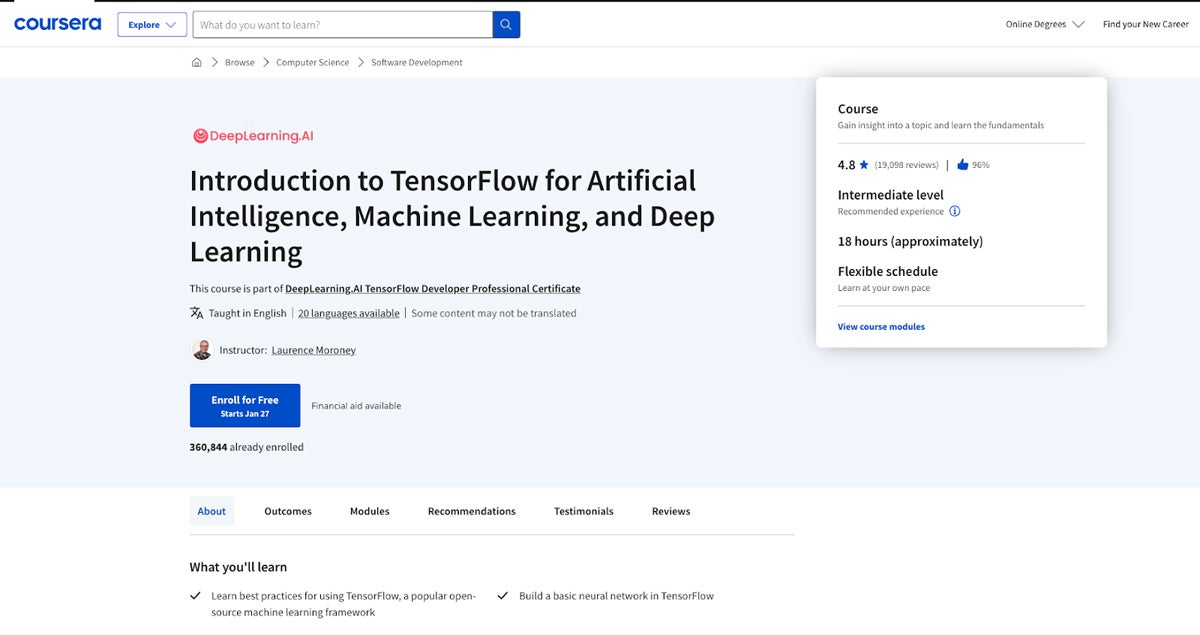Click the Enroll for Free button

(x=245, y=406)
